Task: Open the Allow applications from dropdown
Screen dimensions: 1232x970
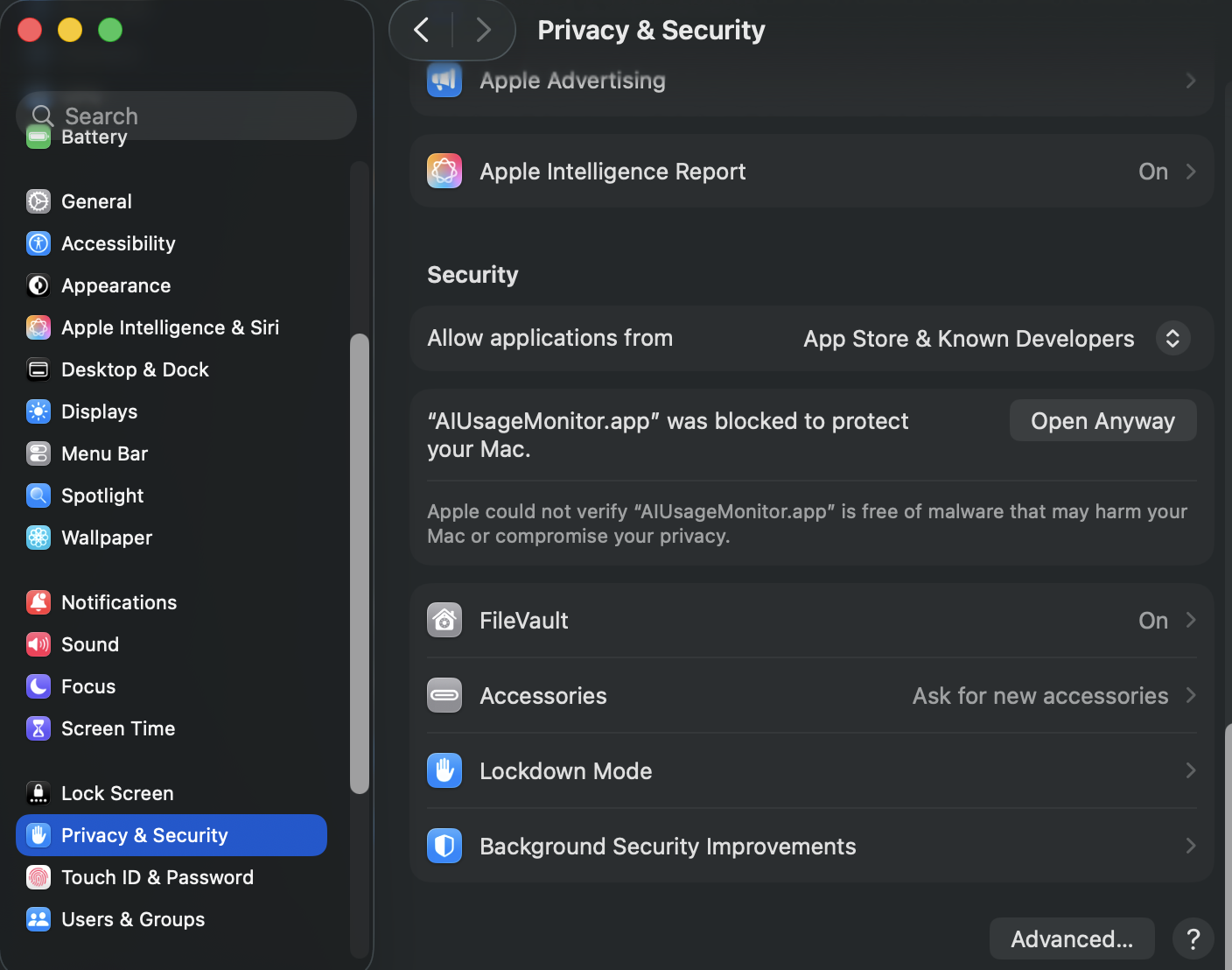Action: (1172, 338)
